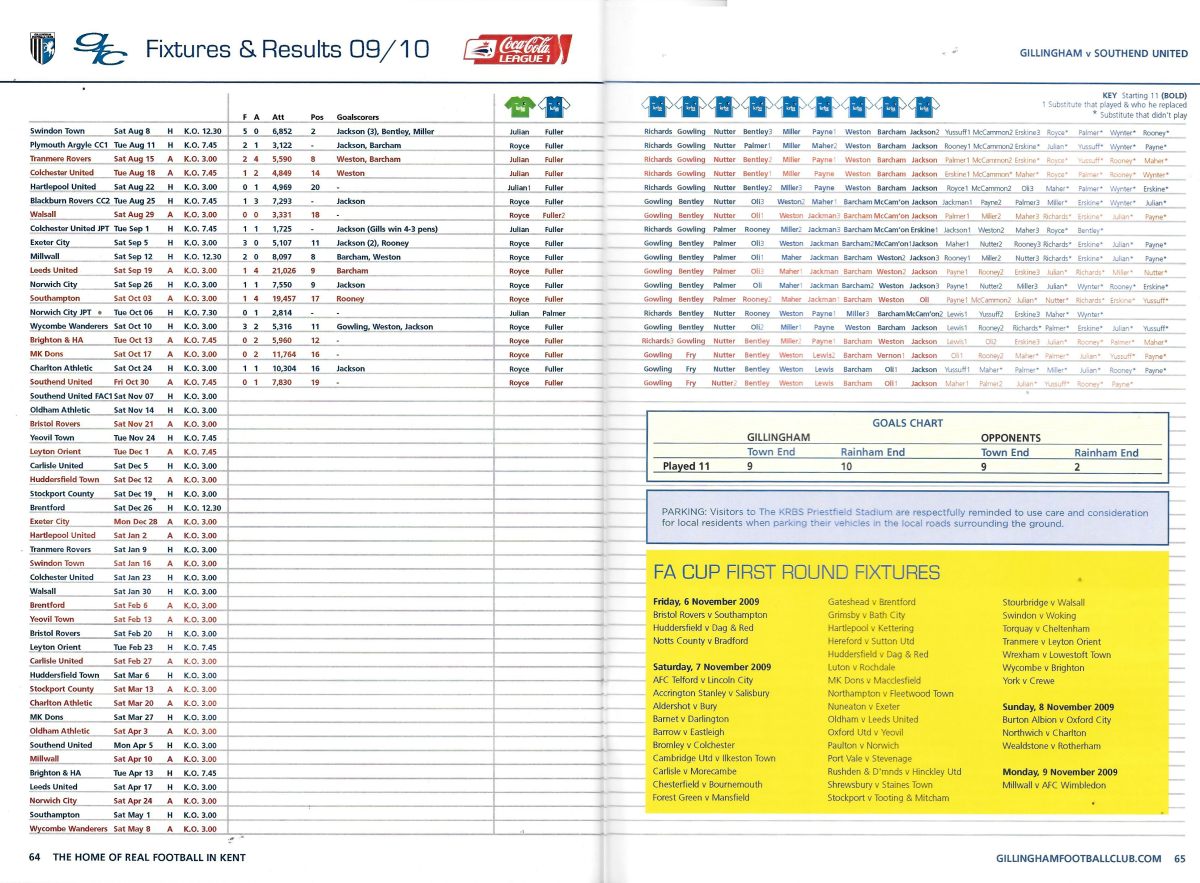This screenshot has width=1200, height=883.
Task: Select the Blackburn Rovers CC2 fixture
Action: point(125,200)
